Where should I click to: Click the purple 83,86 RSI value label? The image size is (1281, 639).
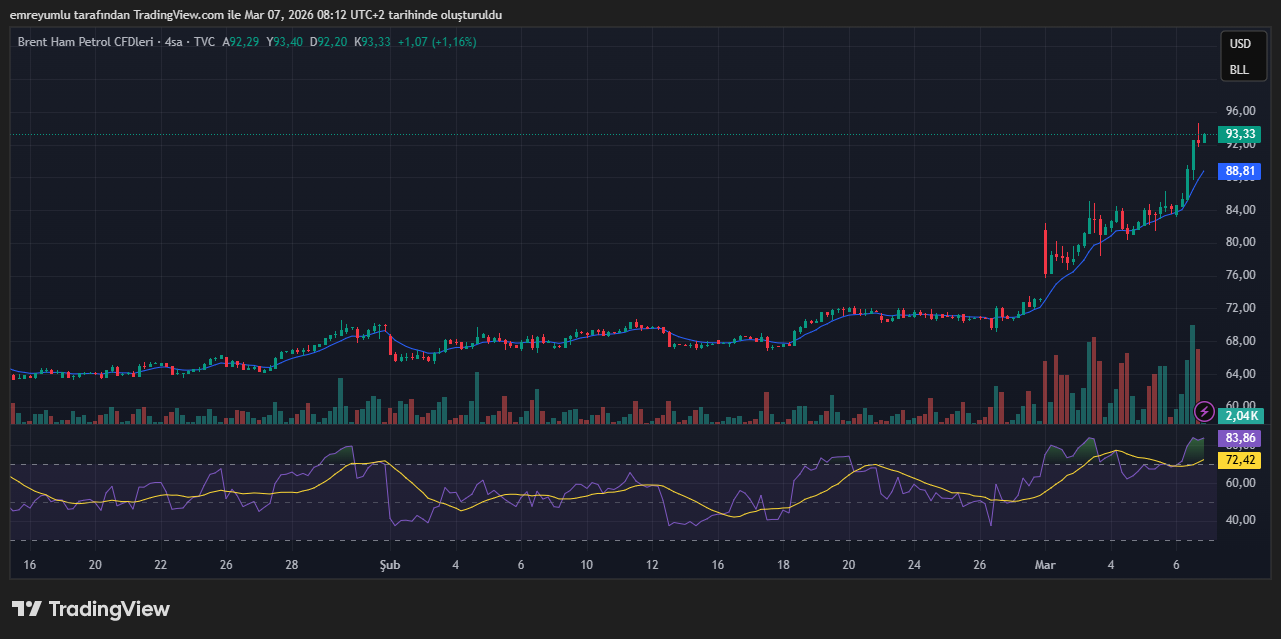(1240, 439)
